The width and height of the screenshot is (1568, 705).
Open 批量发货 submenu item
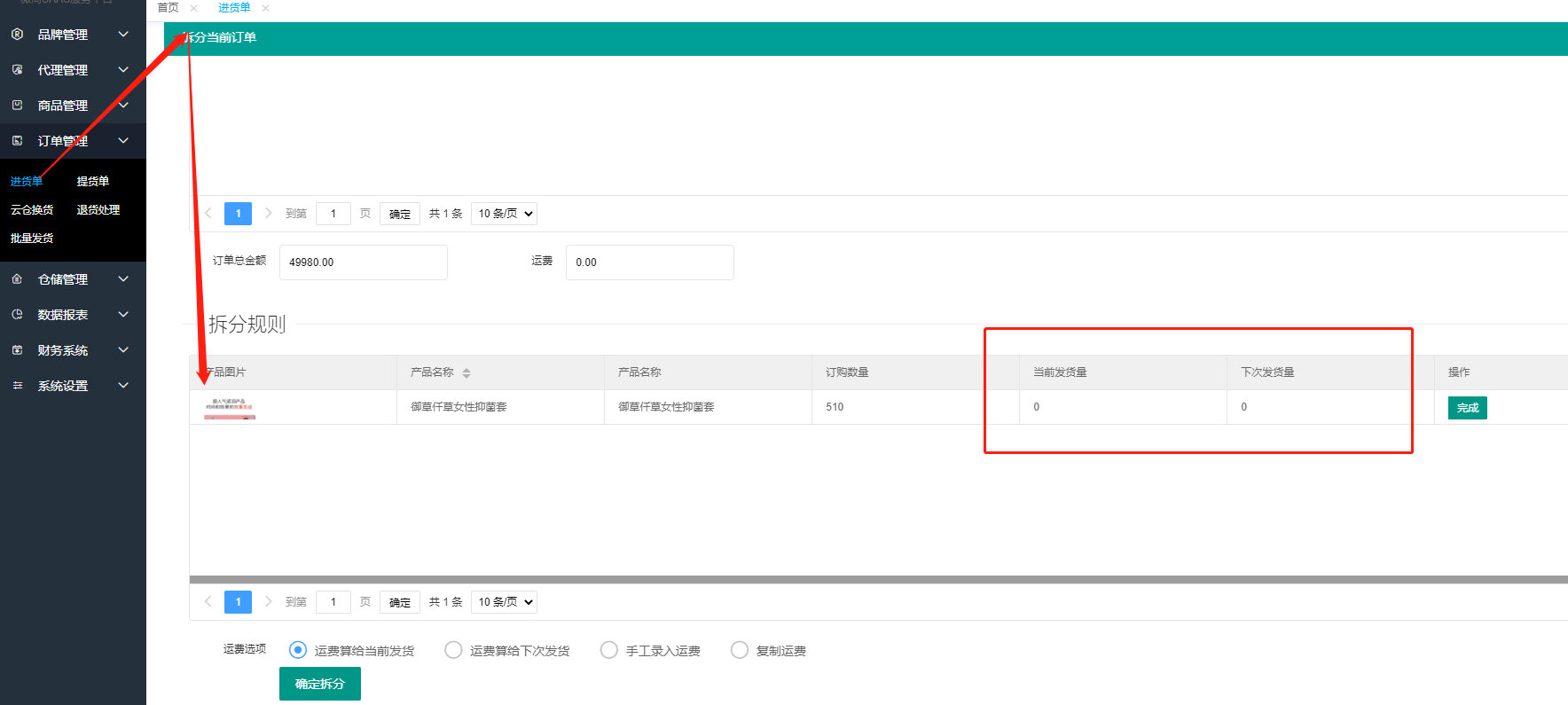[x=32, y=238]
